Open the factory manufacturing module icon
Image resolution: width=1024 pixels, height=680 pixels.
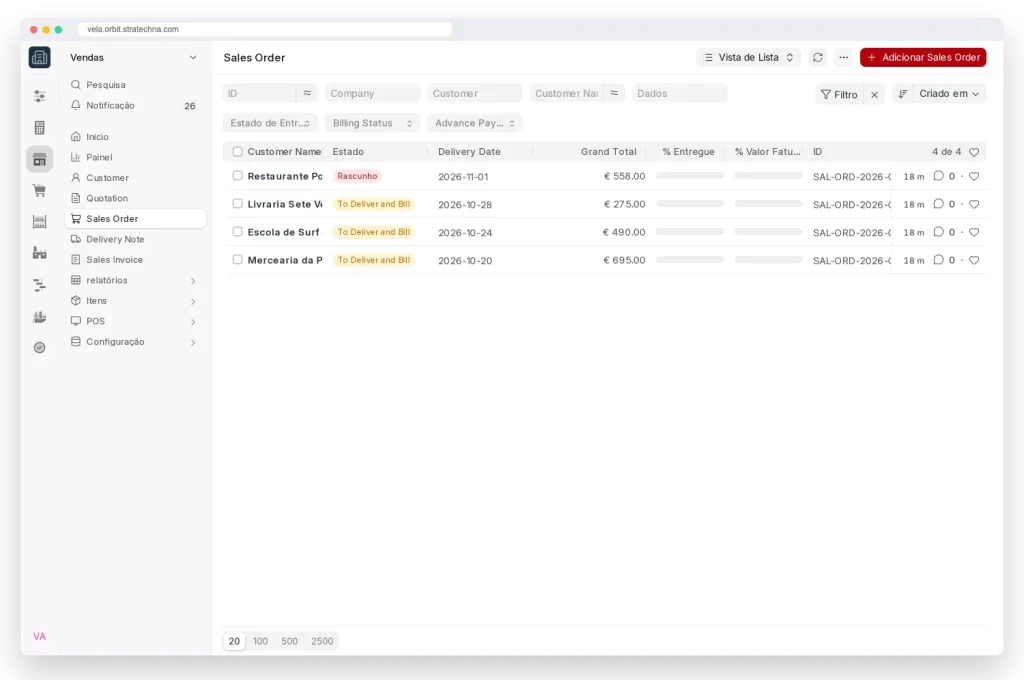(39, 253)
